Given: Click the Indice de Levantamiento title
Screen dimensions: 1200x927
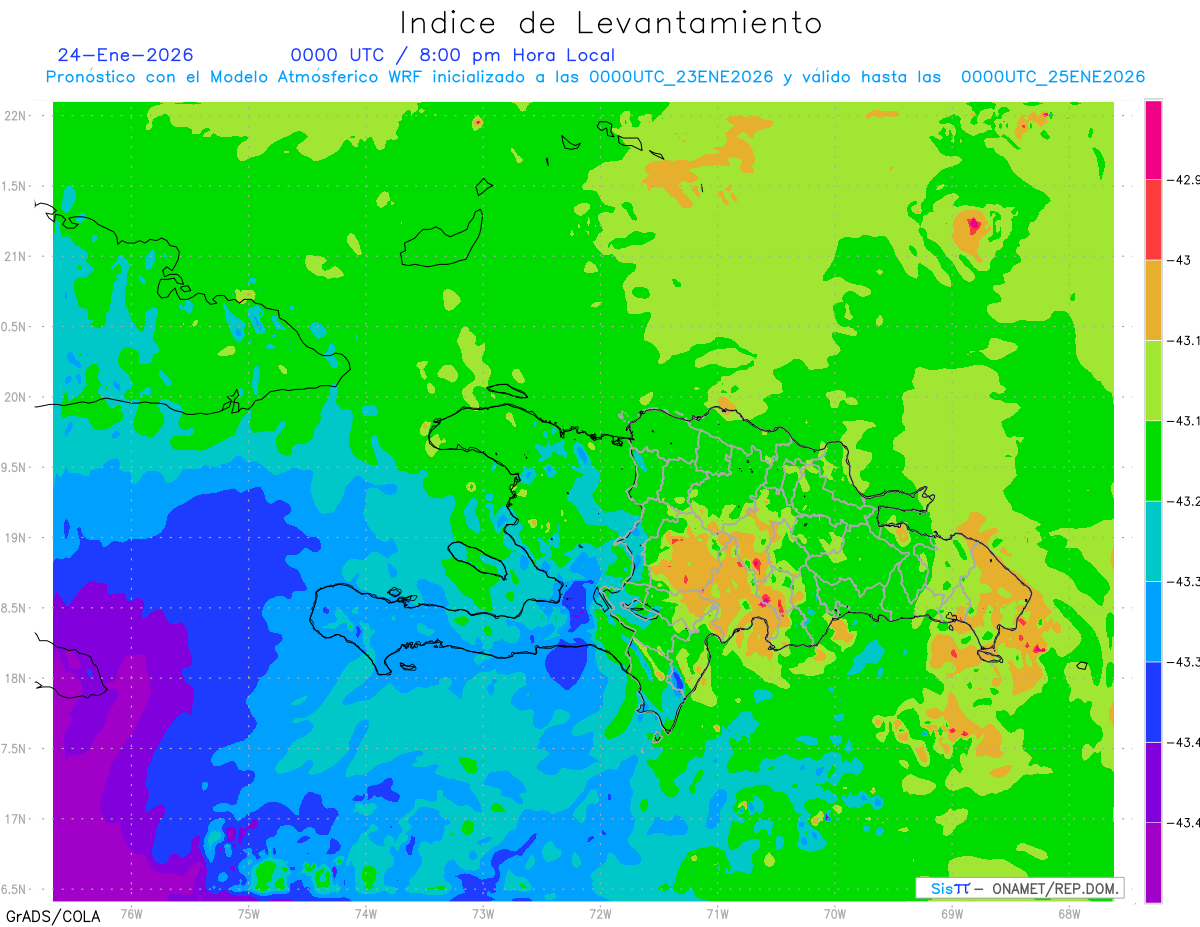Looking at the screenshot, I should click(610, 22).
